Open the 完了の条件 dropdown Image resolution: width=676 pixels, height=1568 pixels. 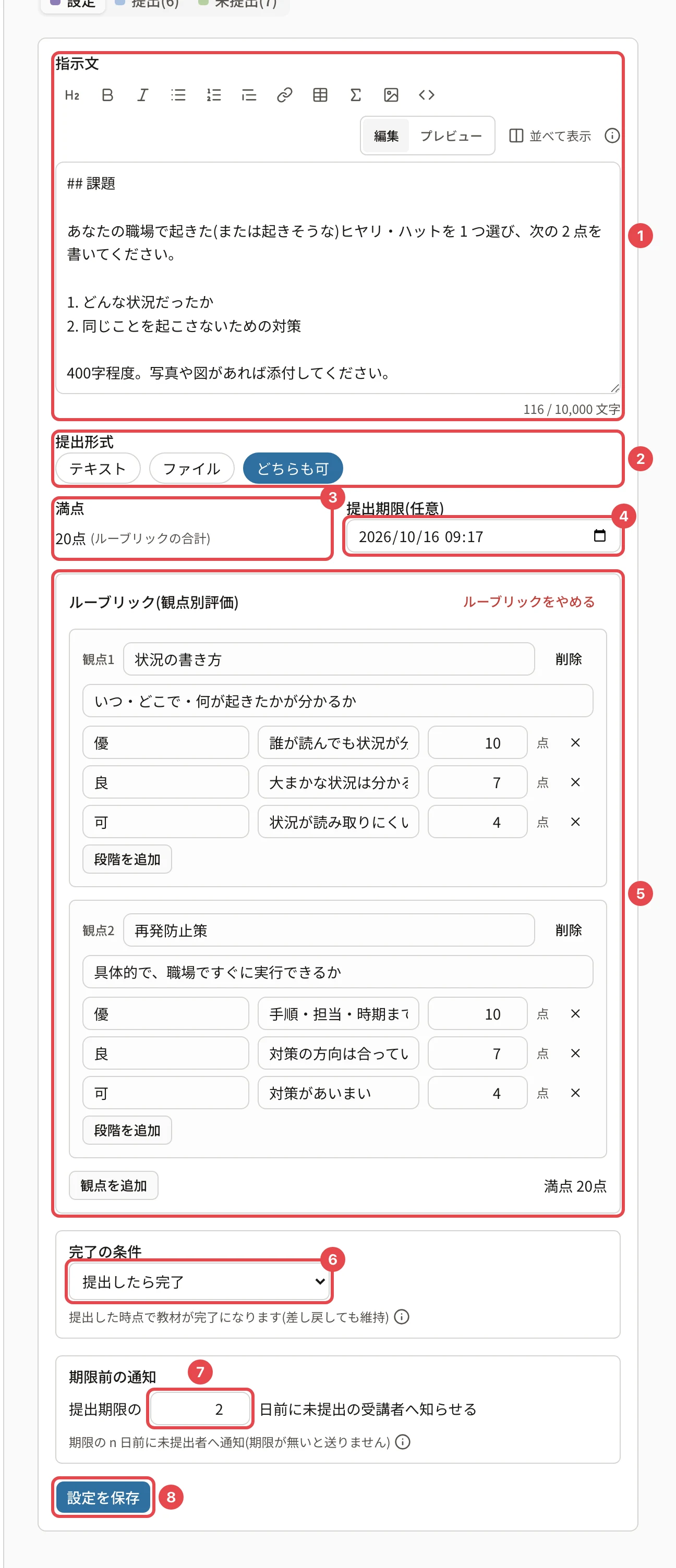[199, 1282]
